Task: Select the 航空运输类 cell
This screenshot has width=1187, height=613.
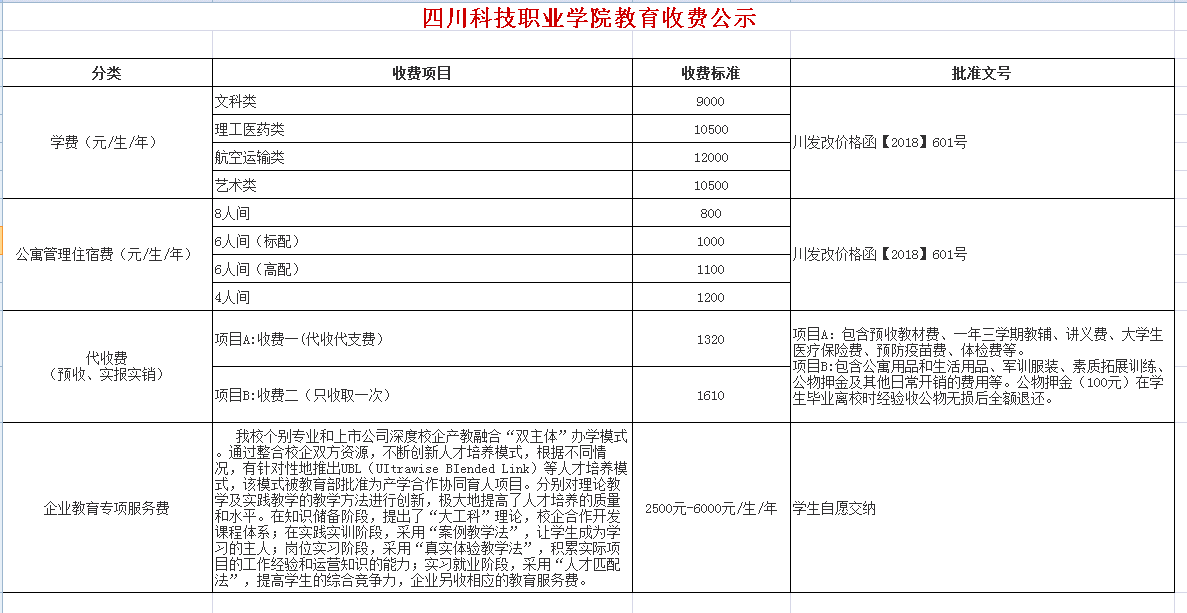Action: [422, 157]
